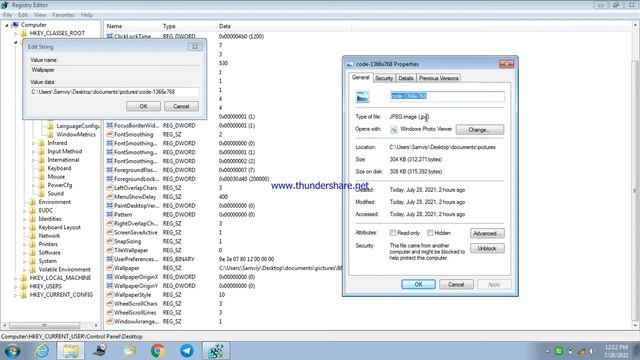Open Advanced... attributes

(x=487, y=233)
